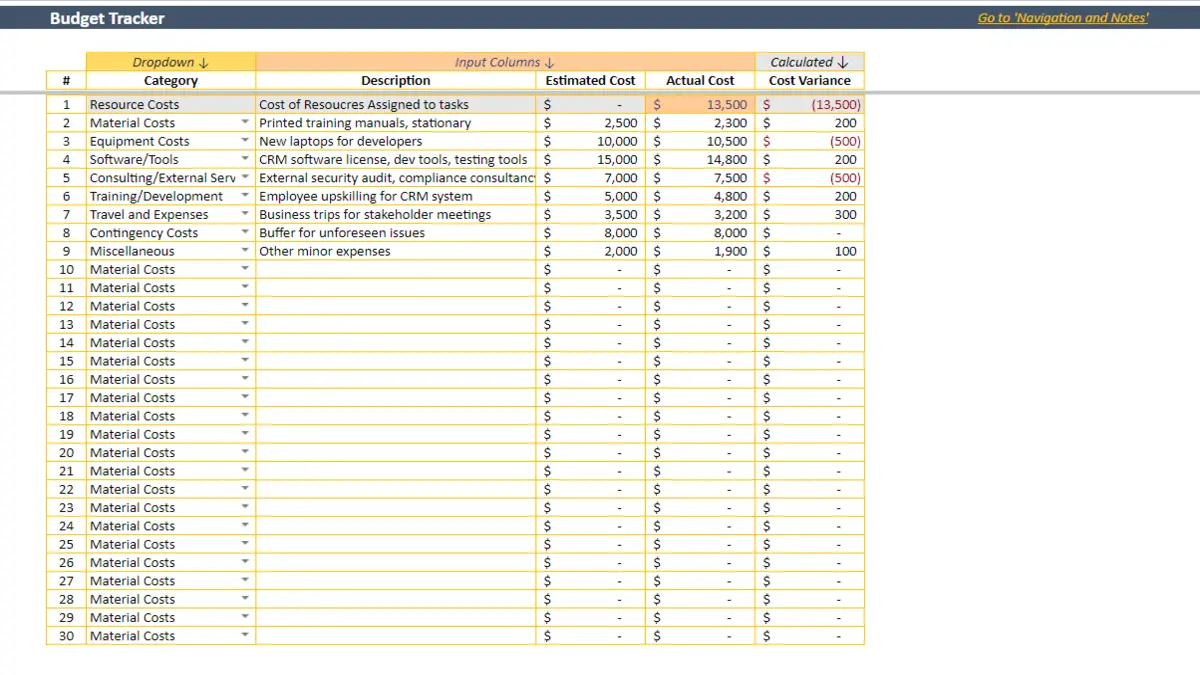Viewport: 1200px width, 675px height.
Task: Open the 'Navigation and Notes' link
Action: tap(1063, 18)
